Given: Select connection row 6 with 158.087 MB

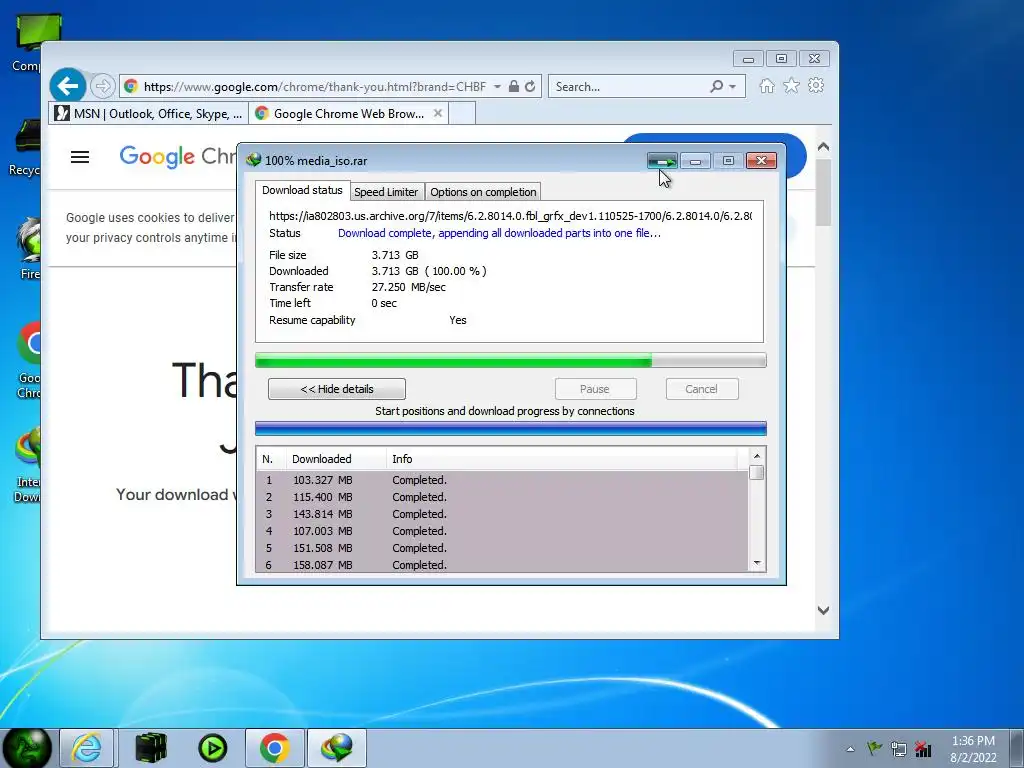Looking at the screenshot, I should [x=502, y=564].
